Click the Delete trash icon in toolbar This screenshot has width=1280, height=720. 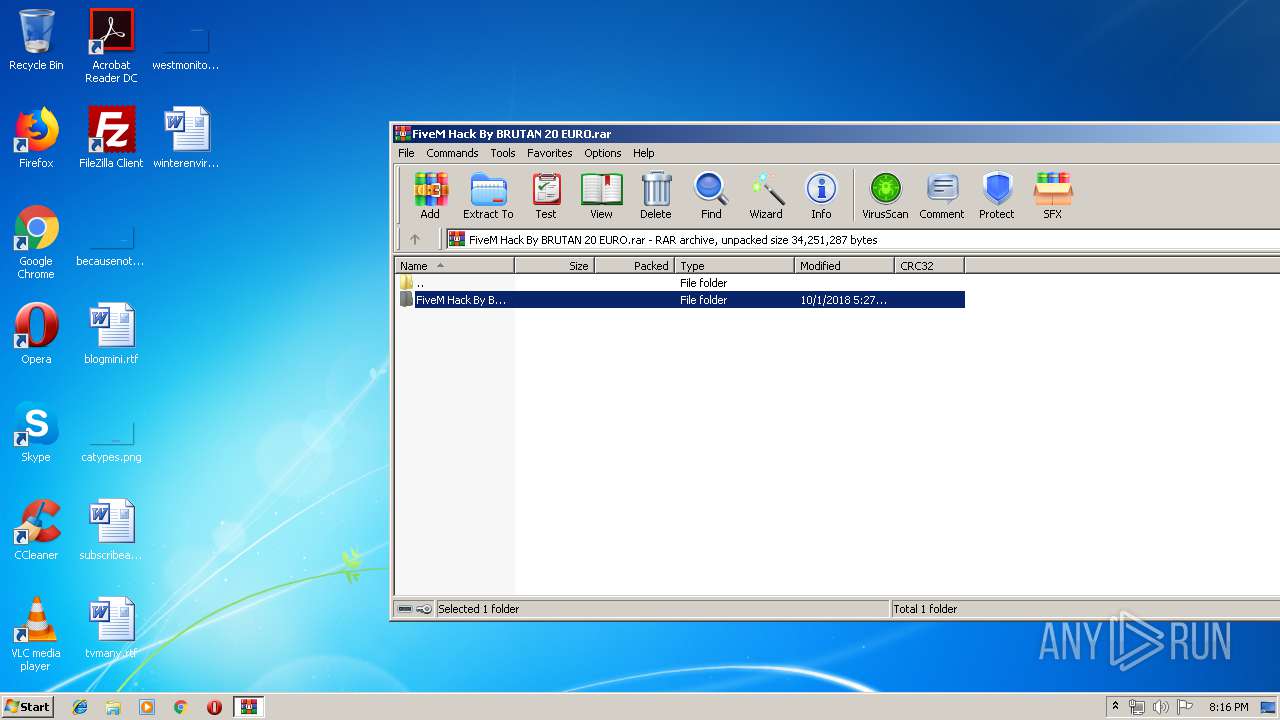[656, 195]
